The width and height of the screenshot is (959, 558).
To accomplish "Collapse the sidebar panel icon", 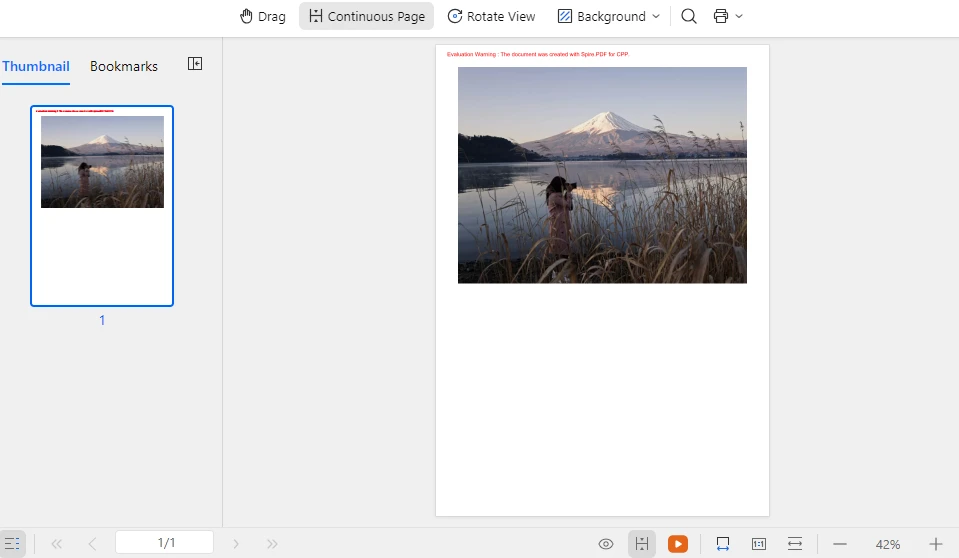I will pos(195,64).
